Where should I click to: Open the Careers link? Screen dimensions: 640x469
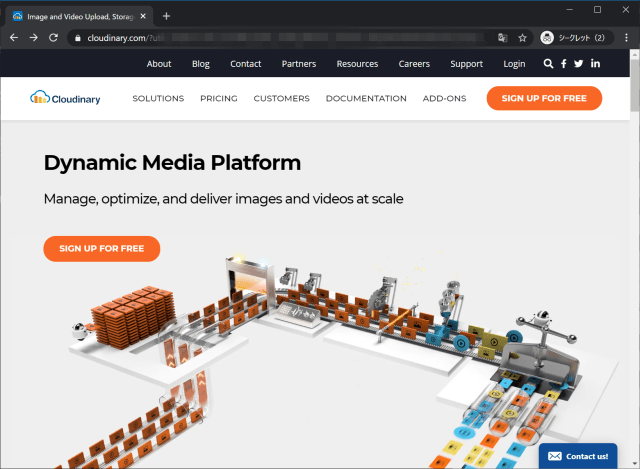(414, 64)
